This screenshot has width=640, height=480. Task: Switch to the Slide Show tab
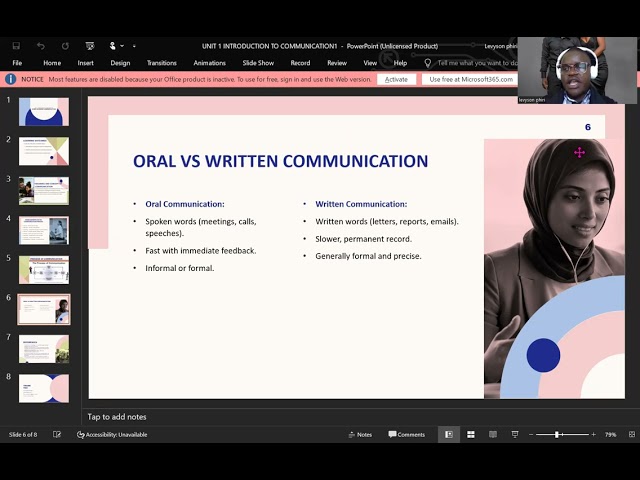(258, 63)
